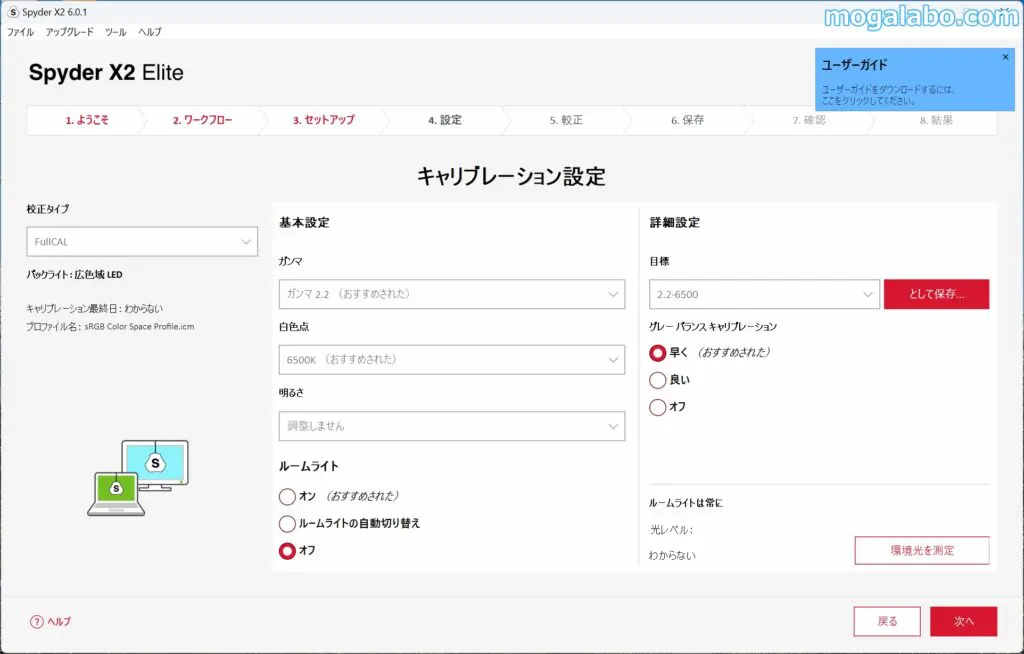The image size is (1024, 654).
Task: Enable ルームライトの自動切り替え option
Action: [x=288, y=523]
